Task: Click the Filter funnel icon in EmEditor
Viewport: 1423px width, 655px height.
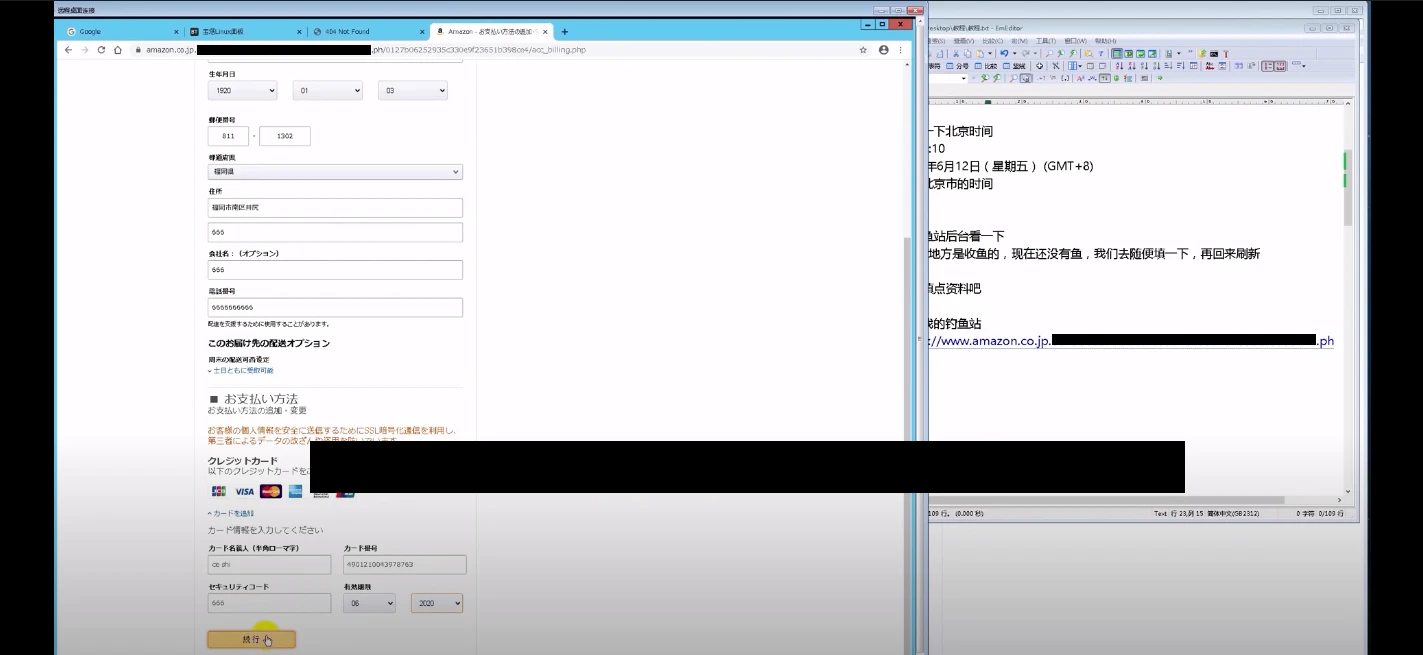Action: [1100, 53]
